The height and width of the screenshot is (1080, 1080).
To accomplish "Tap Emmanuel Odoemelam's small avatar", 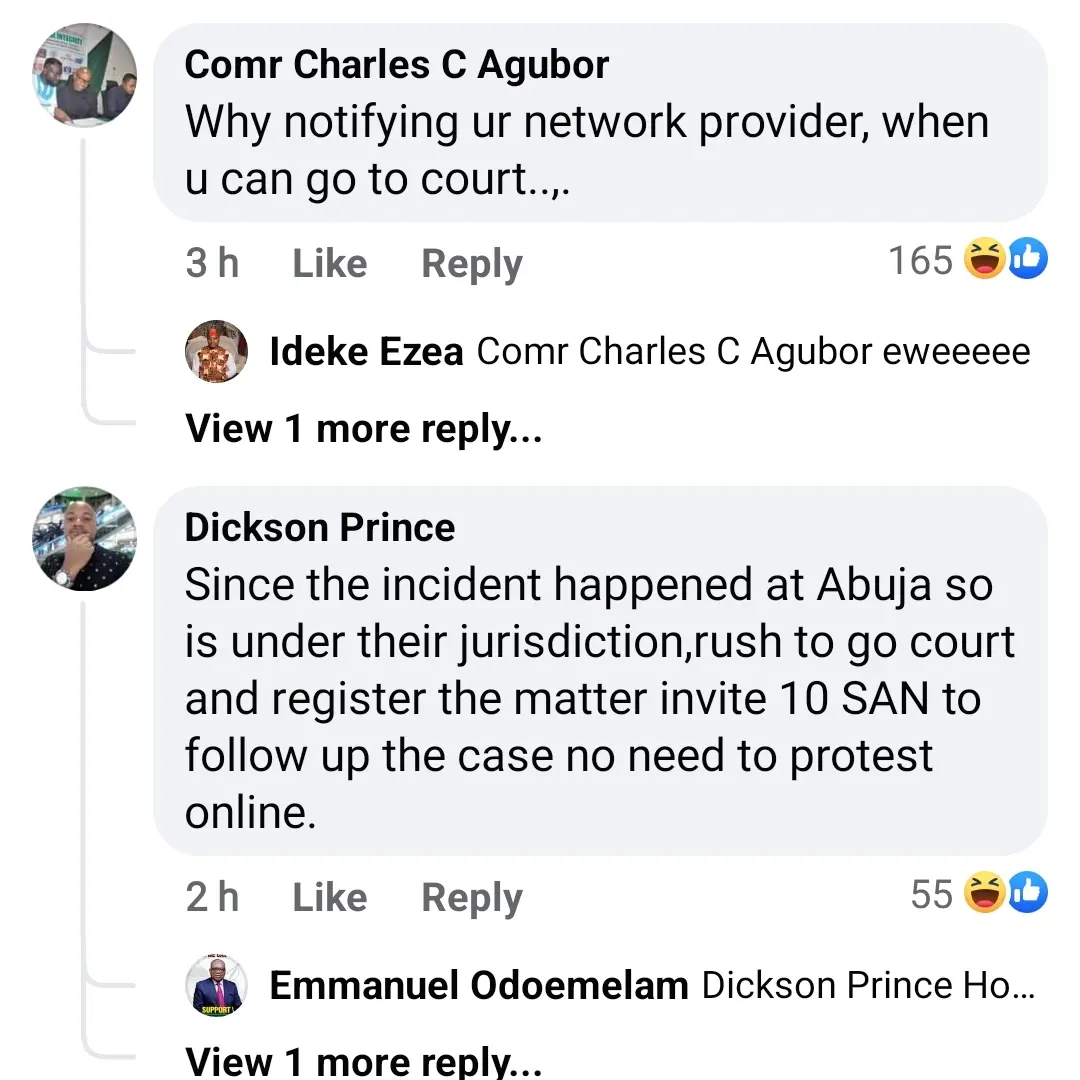I will [x=217, y=986].
